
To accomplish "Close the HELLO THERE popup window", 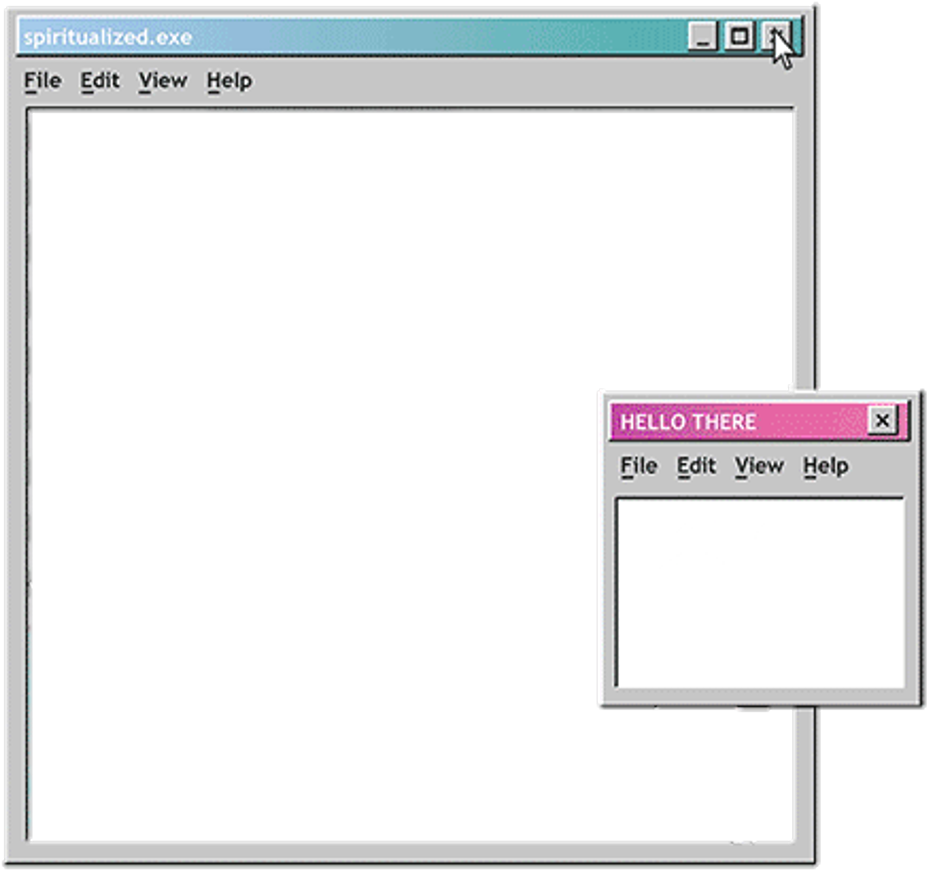I will point(881,421).
